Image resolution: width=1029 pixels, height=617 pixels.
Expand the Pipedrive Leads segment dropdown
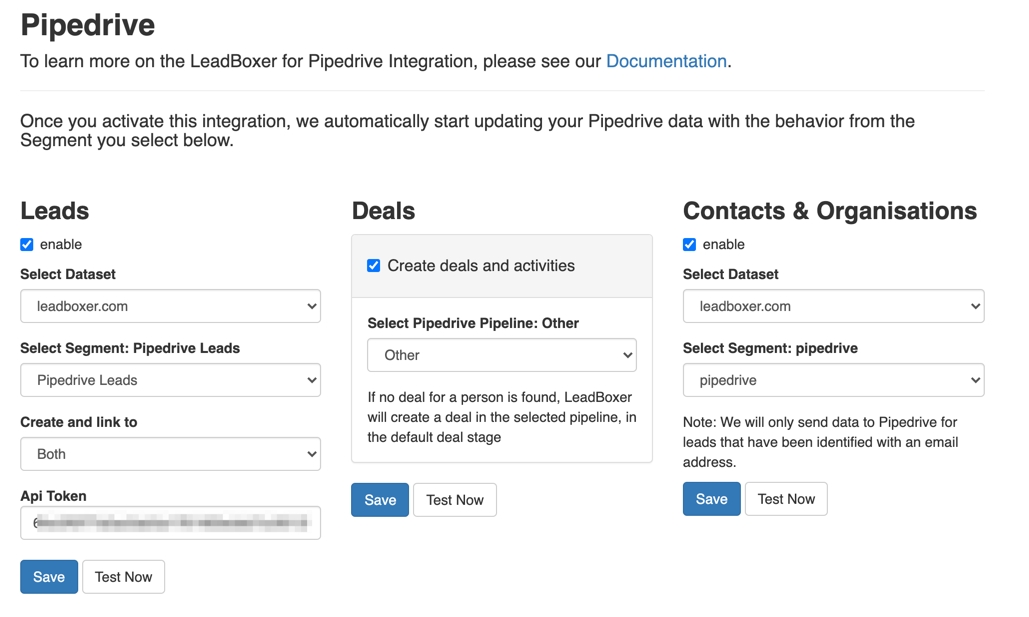170,380
